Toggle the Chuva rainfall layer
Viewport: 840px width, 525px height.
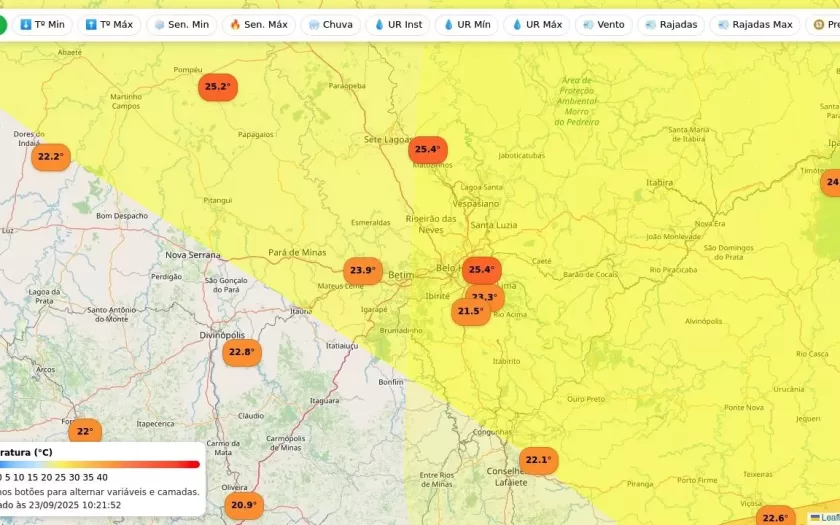[330, 24]
